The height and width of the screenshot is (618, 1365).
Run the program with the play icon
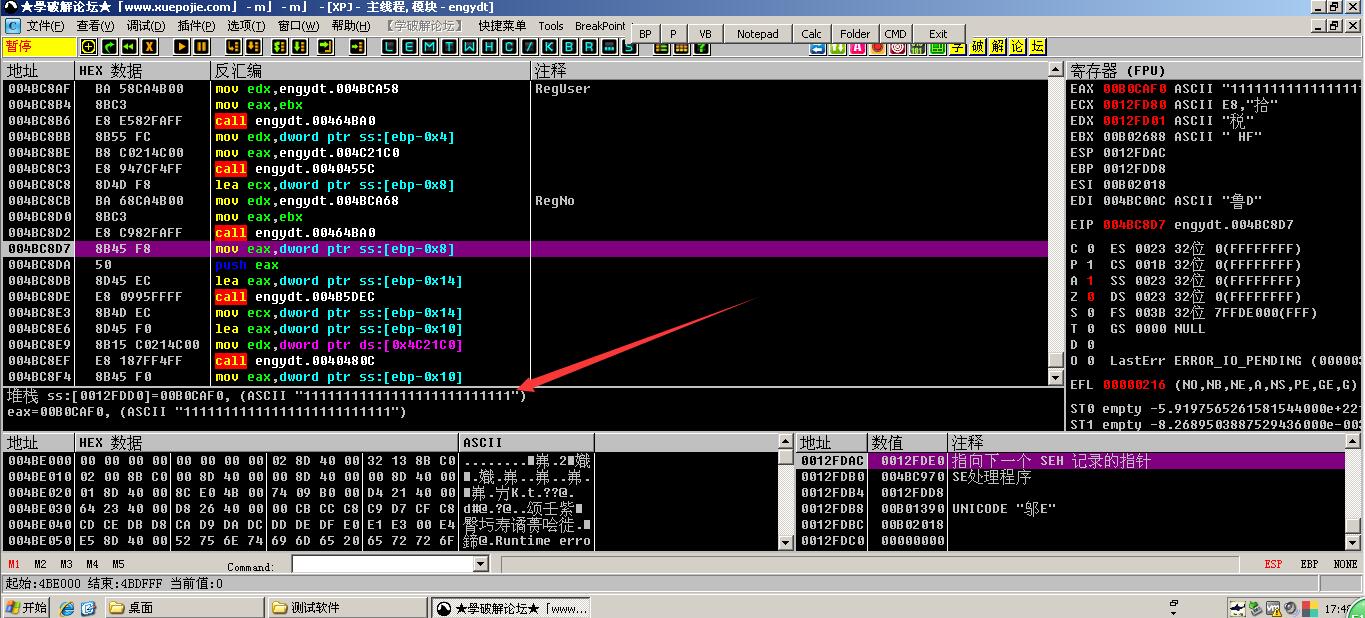[182, 46]
